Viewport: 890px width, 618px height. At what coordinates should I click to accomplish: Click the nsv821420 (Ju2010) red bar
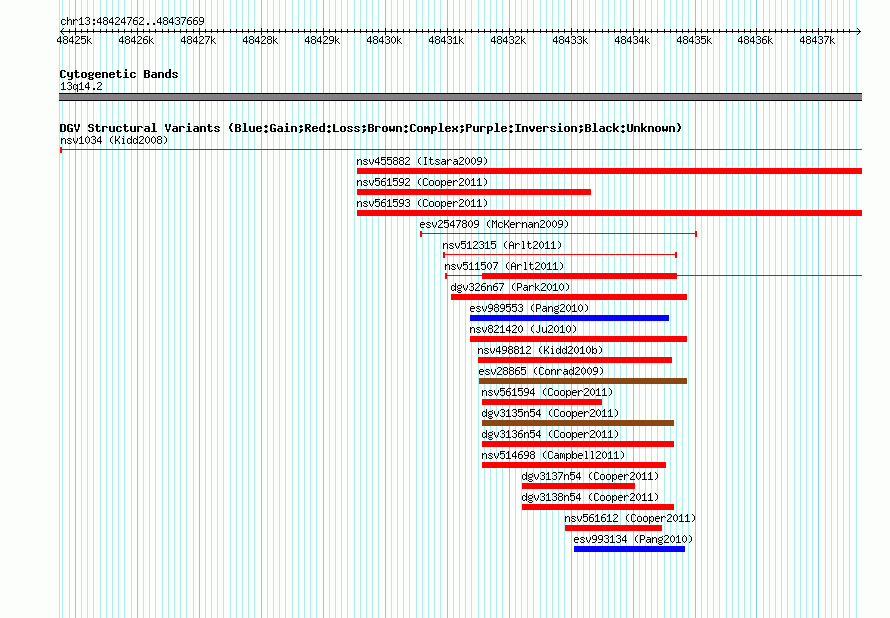click(x=578, y=339)
